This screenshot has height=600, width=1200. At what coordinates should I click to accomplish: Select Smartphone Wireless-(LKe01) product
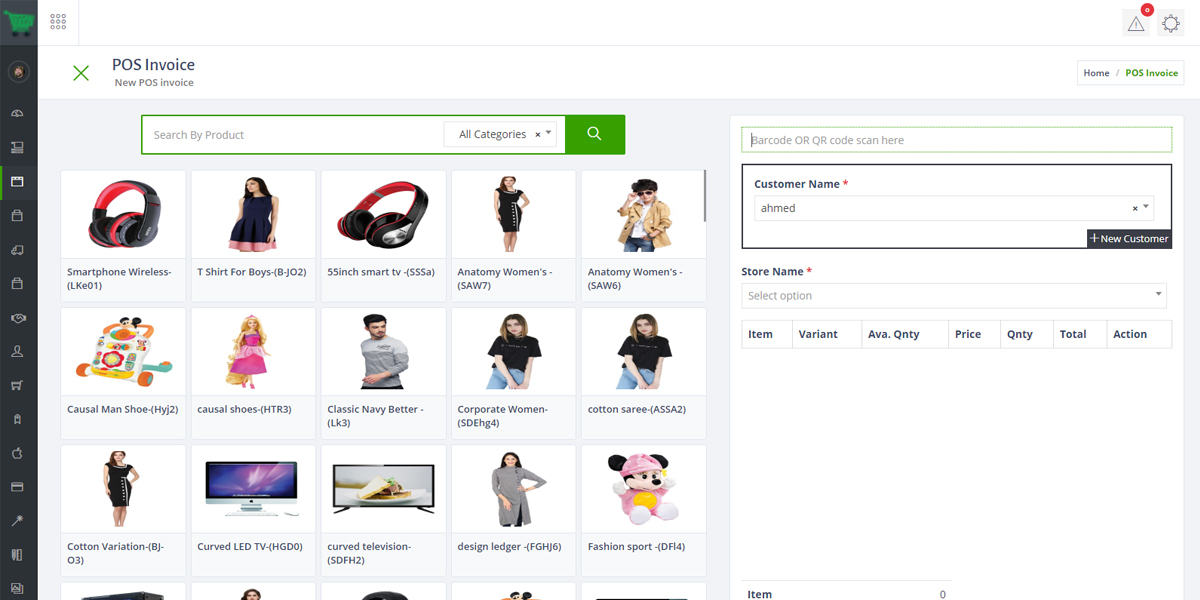pyautogui.click(x=123, y=236)
